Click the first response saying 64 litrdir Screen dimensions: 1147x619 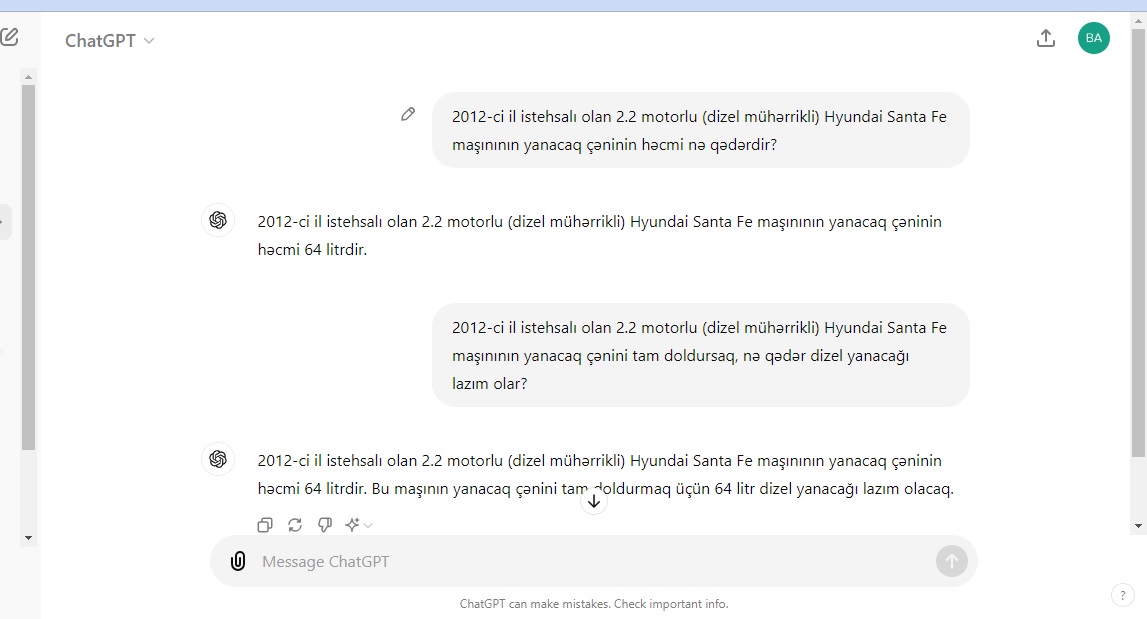[600, 236]
